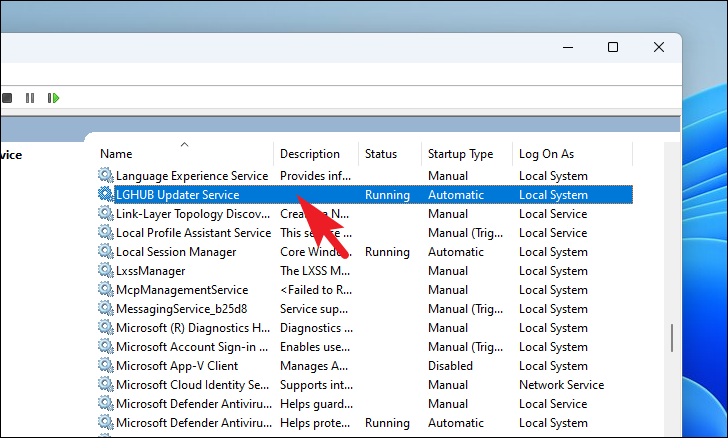Click Running status of Local Session Manager
728x438 pixels.
(387, 252)
